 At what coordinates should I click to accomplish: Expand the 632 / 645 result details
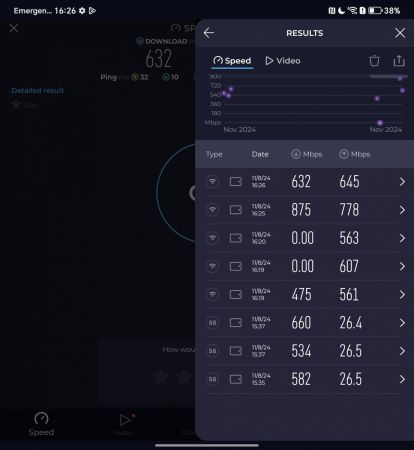402,182
